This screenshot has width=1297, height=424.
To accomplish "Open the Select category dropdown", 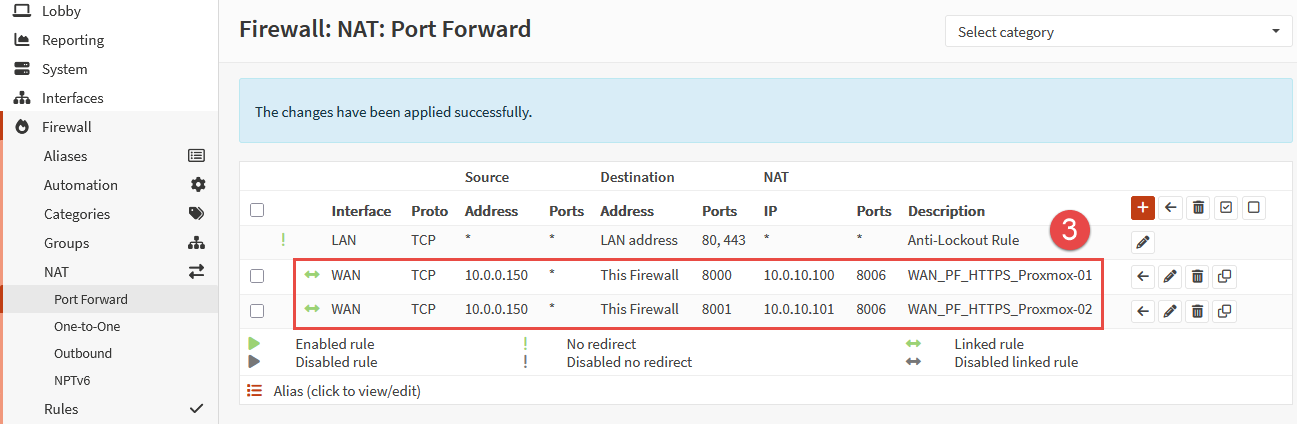I will click(1118, 32).
